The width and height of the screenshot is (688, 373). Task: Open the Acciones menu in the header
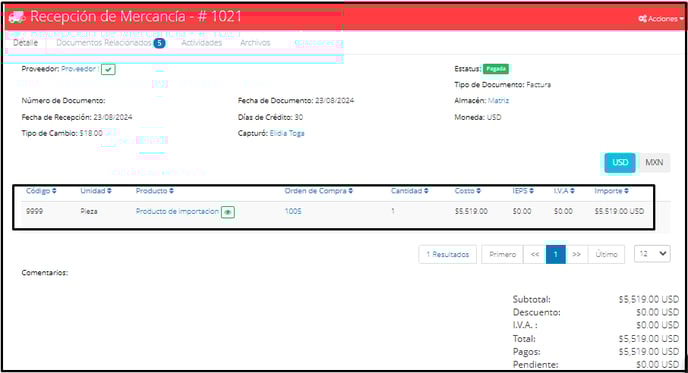(661, 19)
